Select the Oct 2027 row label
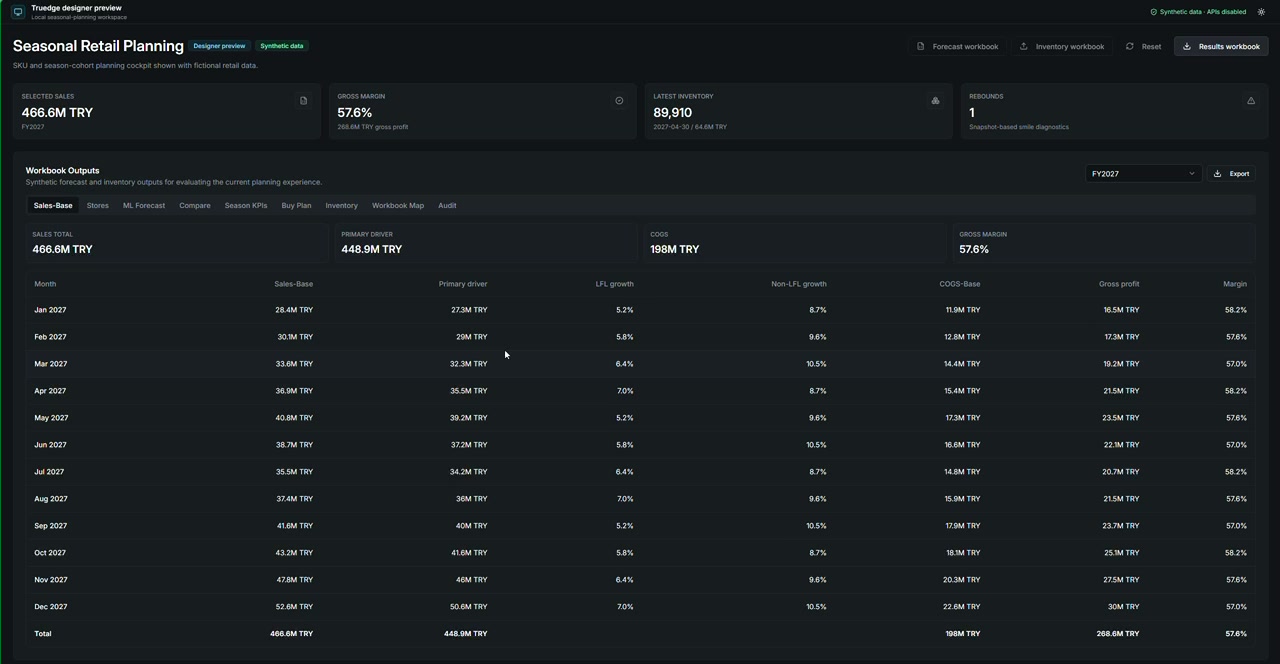 (x=50, y=553)
